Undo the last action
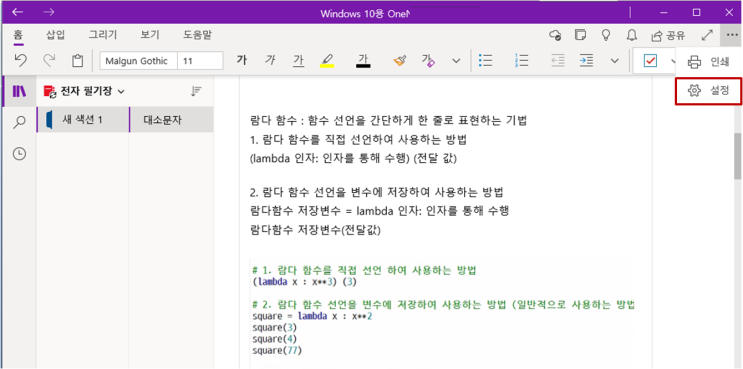The width and height of the screenshot is (743, 369). click(20, 61)
